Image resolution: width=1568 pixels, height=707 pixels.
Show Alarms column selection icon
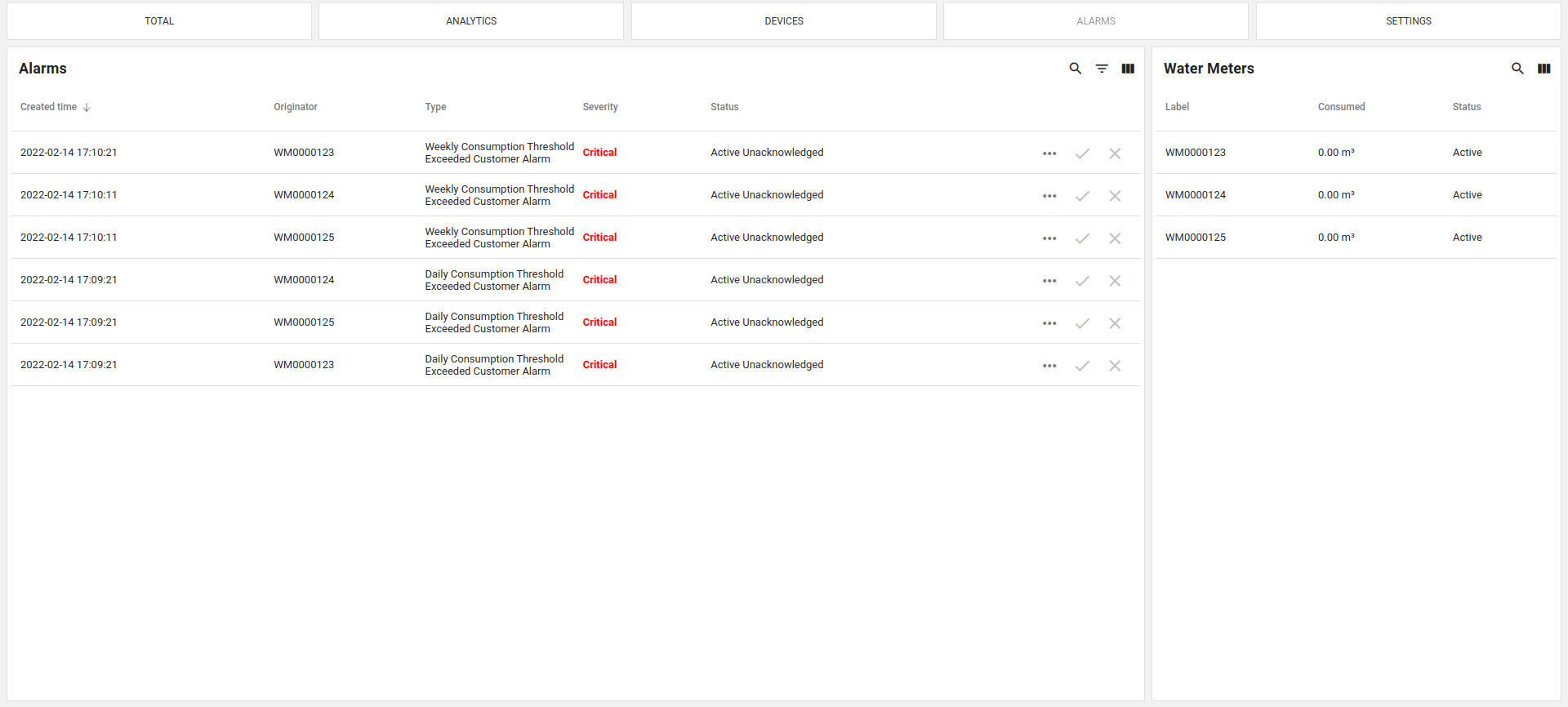point(1128,69)
